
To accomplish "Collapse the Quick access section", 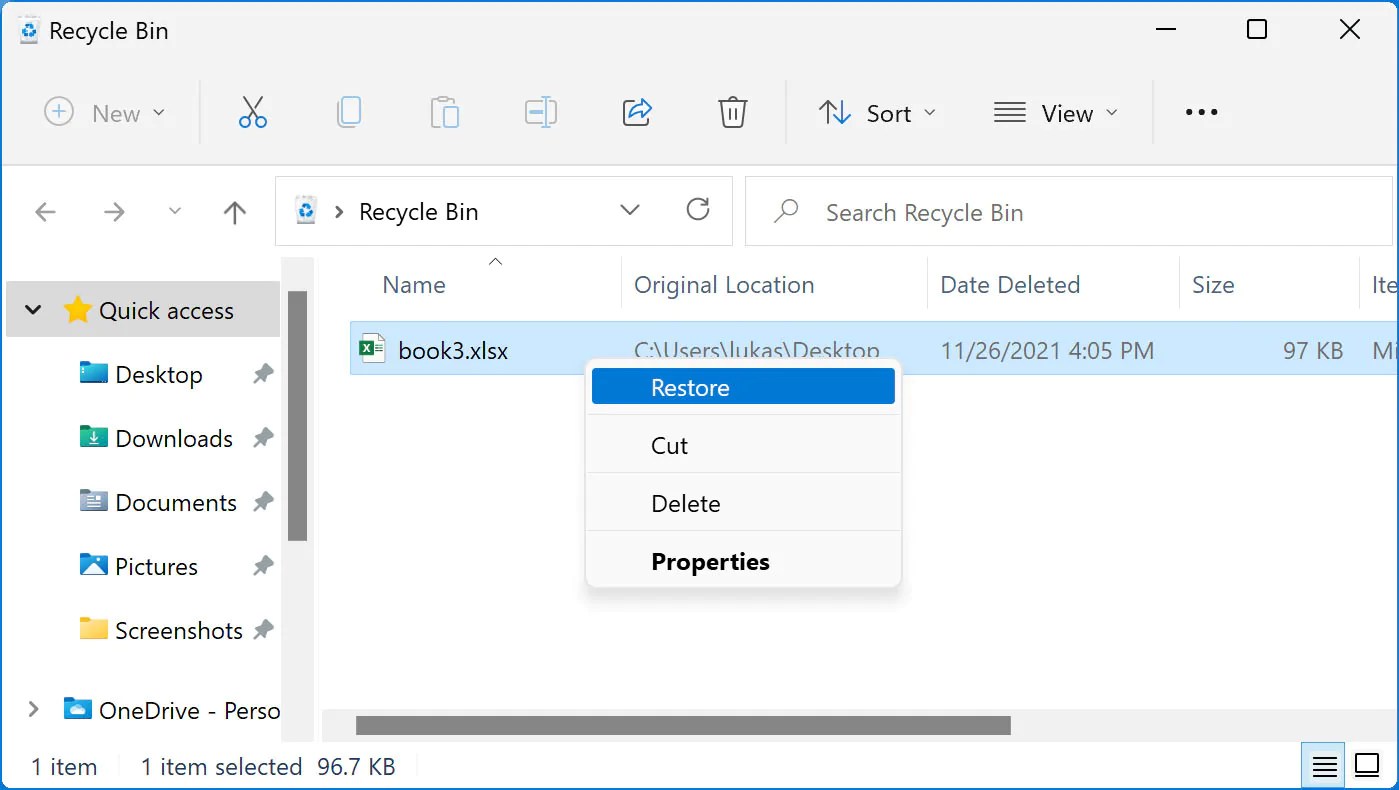I will pos(33,310).
